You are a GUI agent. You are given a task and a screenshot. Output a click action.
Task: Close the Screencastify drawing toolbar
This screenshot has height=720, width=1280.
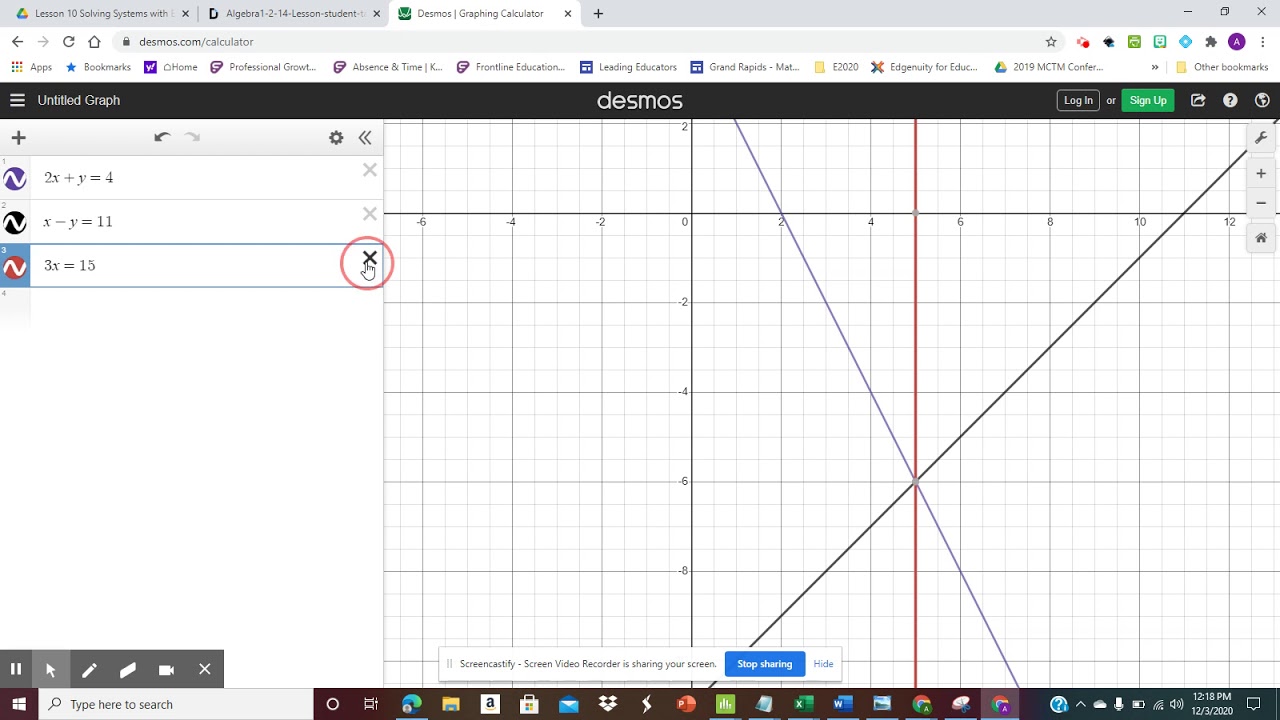(x=204, y=669)
